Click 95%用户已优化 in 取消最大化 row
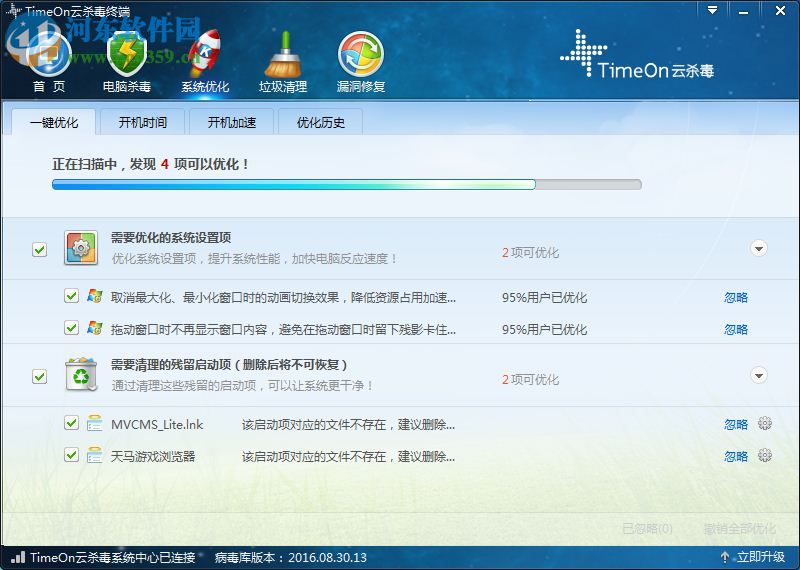The width and height of the screenshot is (800, 570). 544,298
